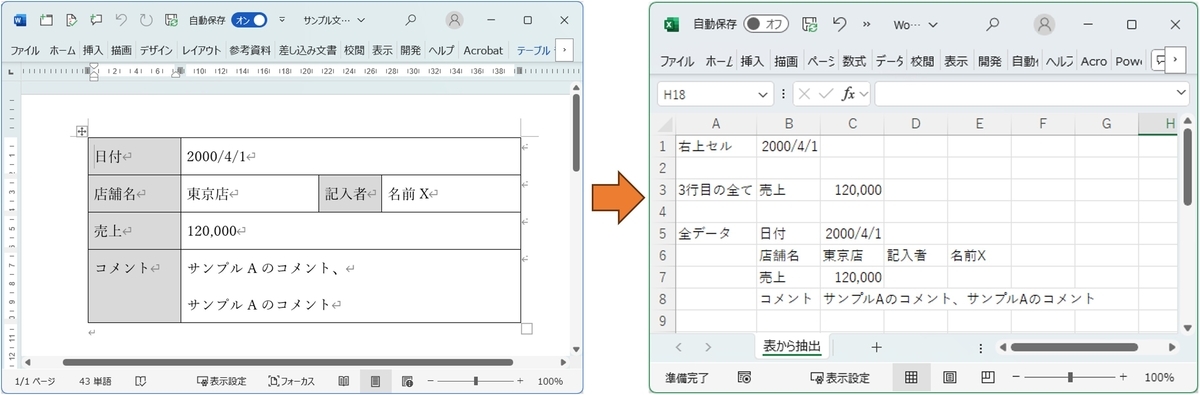Click Word status bar 43 単語 count
This screenshot has width=1200, height=395.
tap(95, 381)
